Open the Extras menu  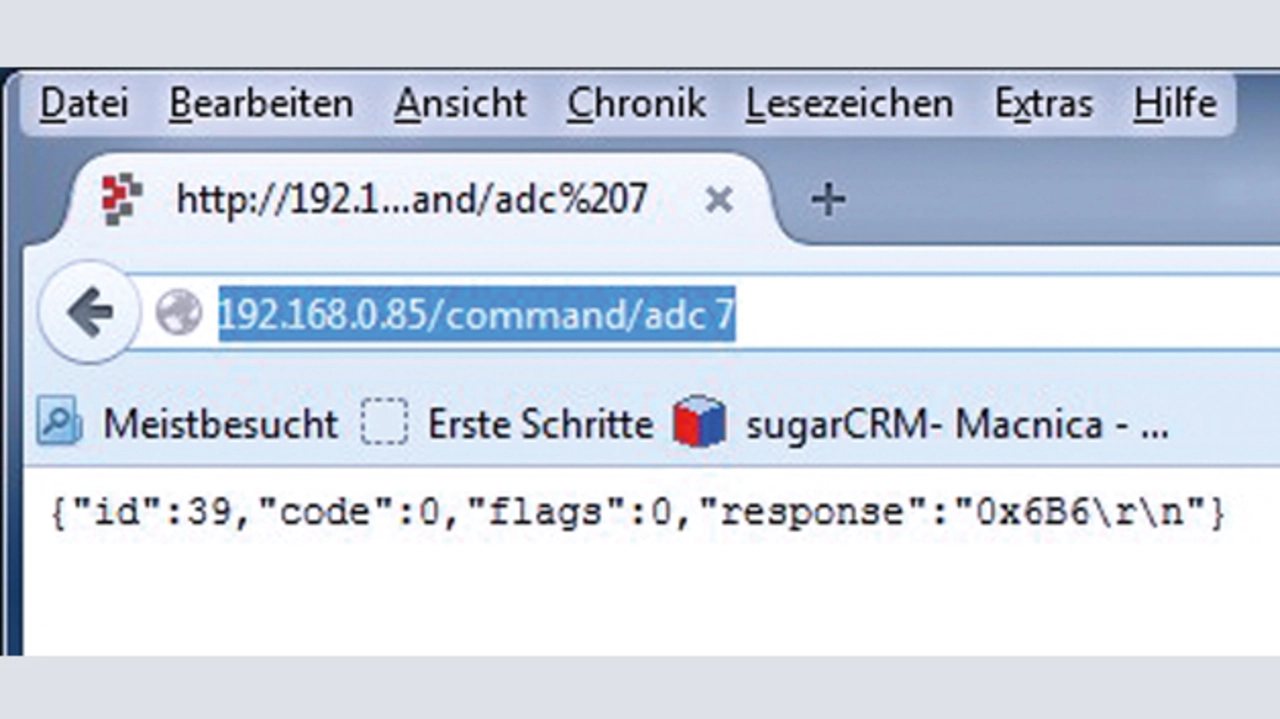[1044, 104]
